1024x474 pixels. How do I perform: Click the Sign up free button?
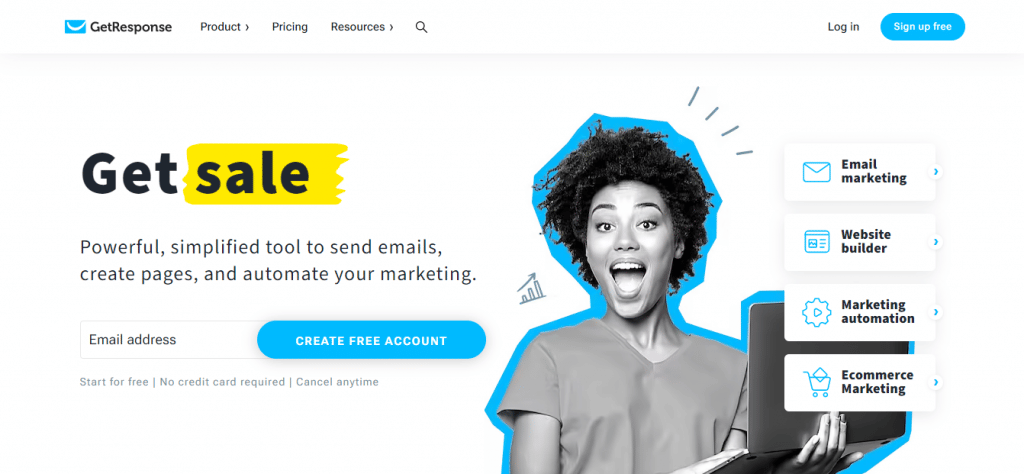click(x=922, y=27)
